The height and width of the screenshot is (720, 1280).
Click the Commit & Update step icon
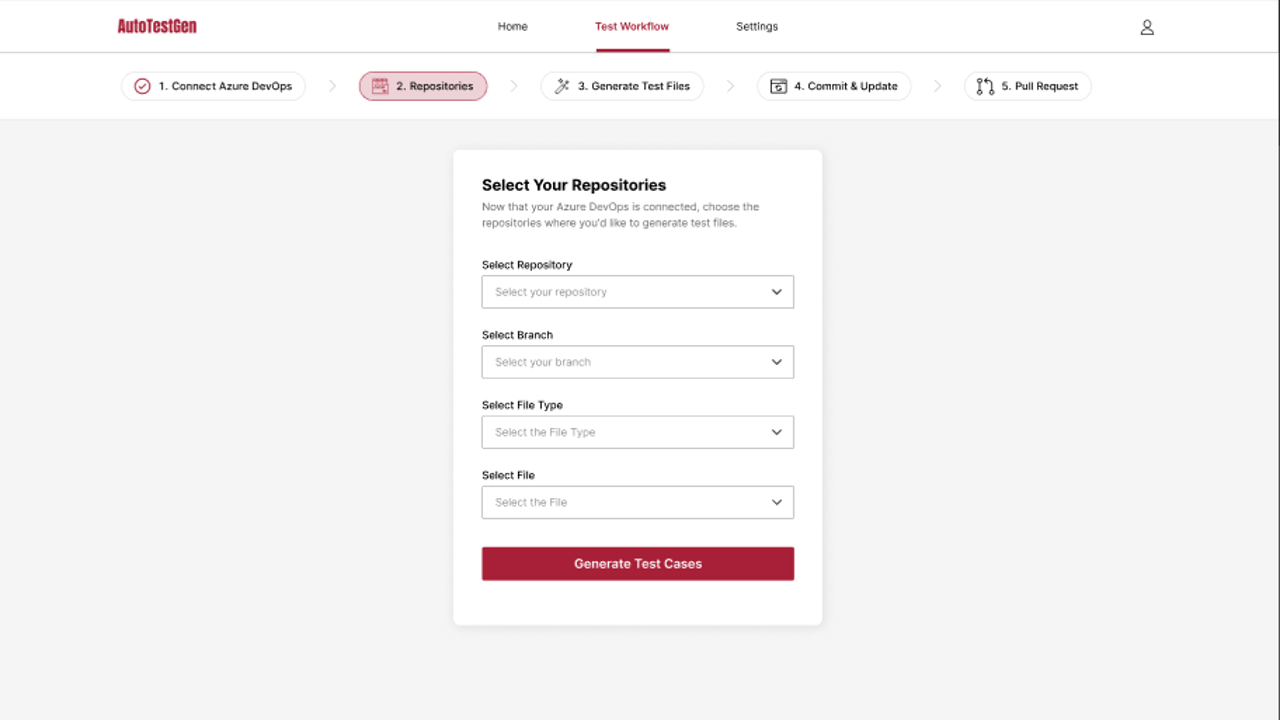778,86
